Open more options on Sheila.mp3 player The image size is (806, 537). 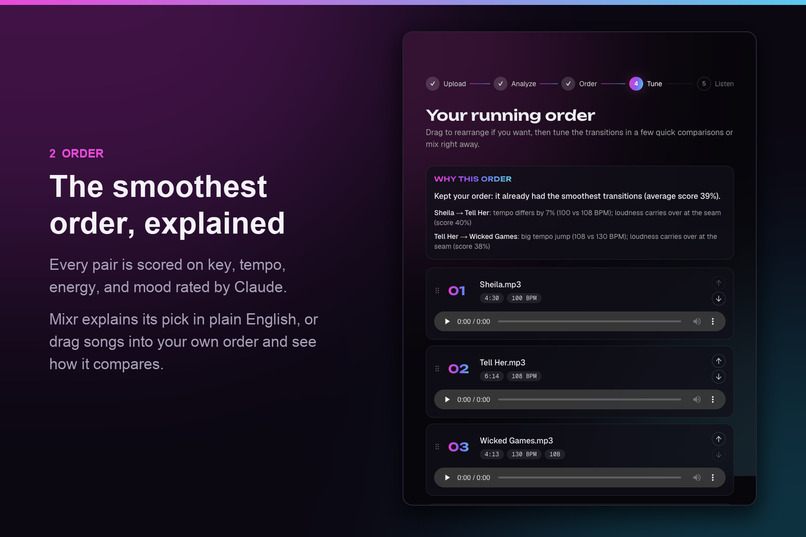point(712,322)
